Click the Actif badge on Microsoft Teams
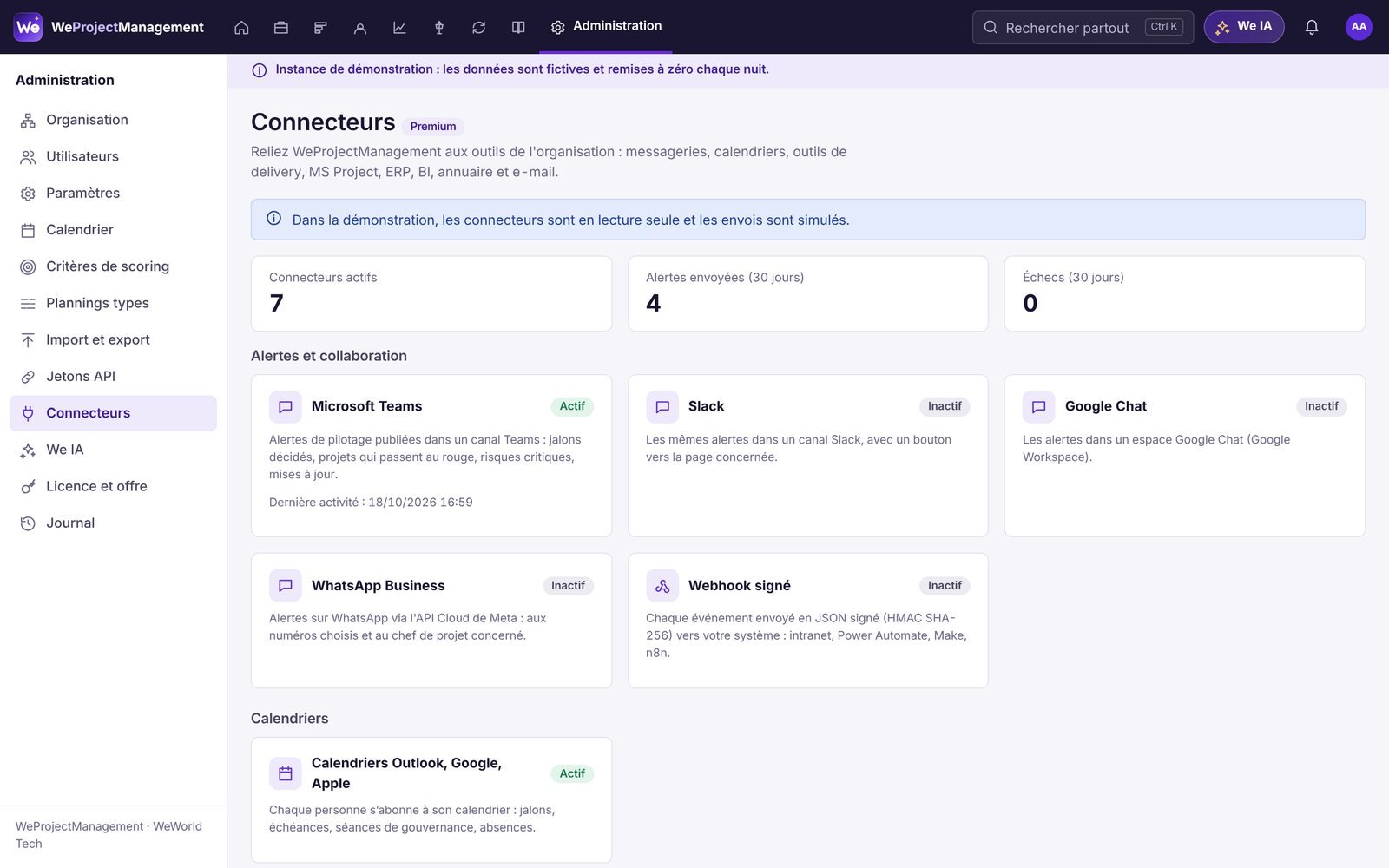 pyautogui.click(x=572, y=406)
